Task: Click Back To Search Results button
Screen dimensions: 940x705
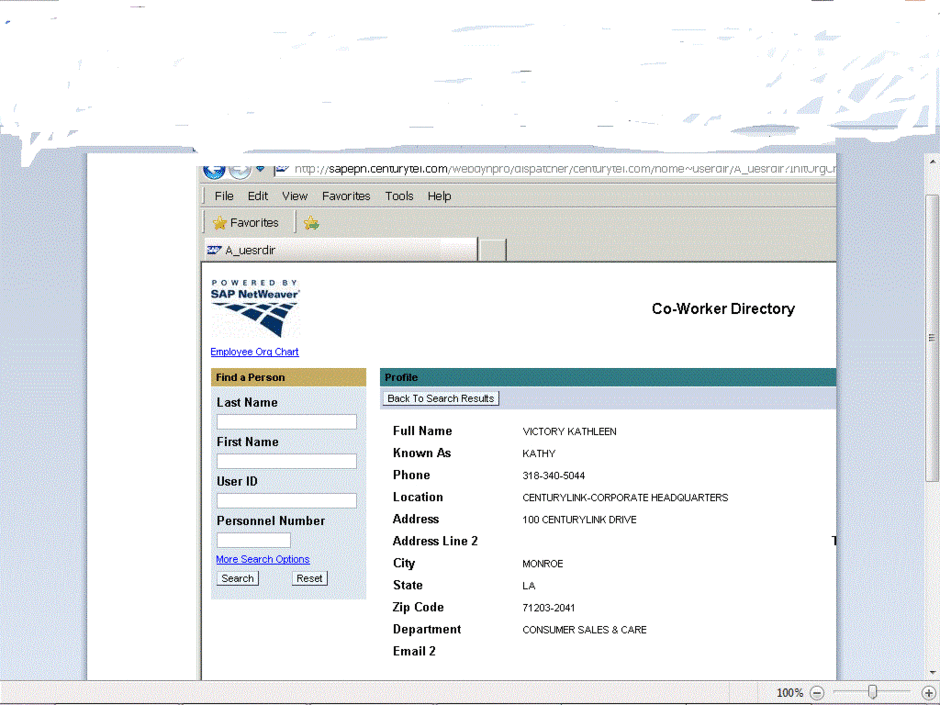Action: pyautogui.click(x=441, y=399)
